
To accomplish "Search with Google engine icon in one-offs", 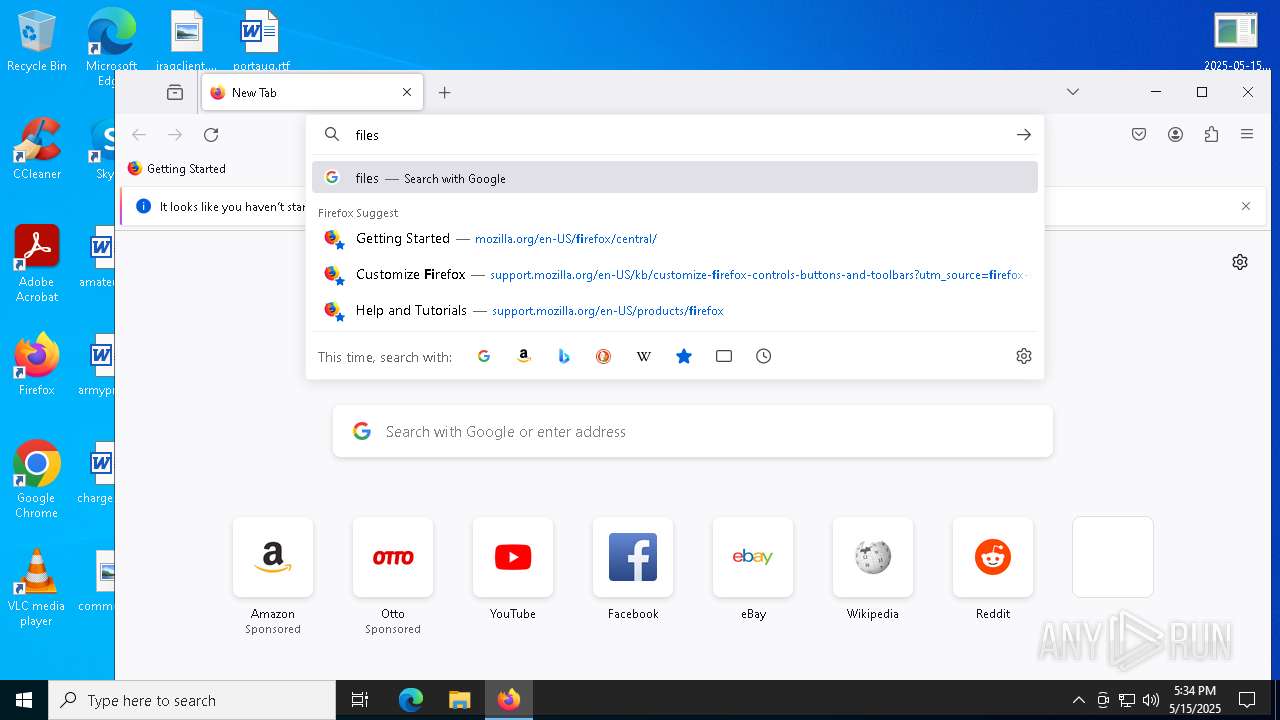I will pos(484,356).
